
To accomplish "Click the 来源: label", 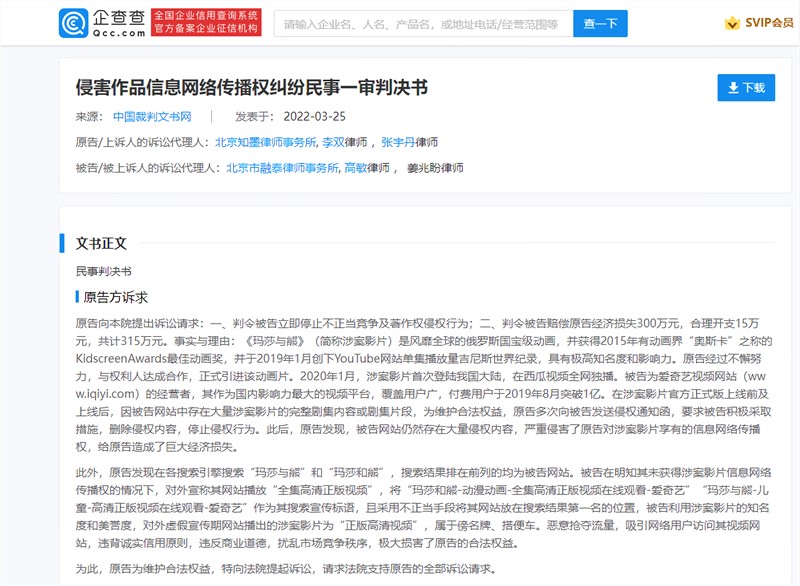I will pos(89,117).
